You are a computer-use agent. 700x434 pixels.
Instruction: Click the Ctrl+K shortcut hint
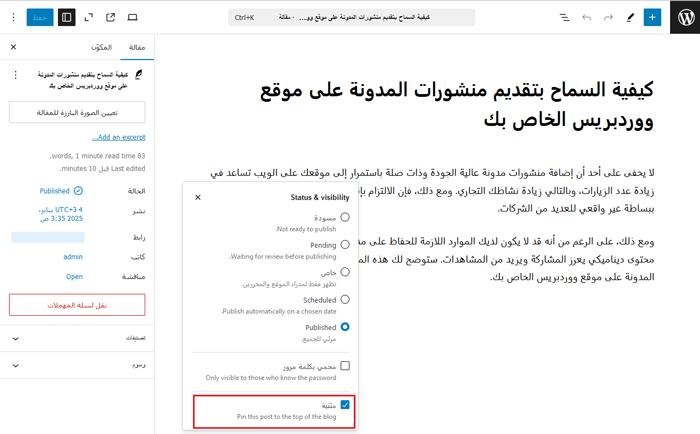tap(244, 17)
